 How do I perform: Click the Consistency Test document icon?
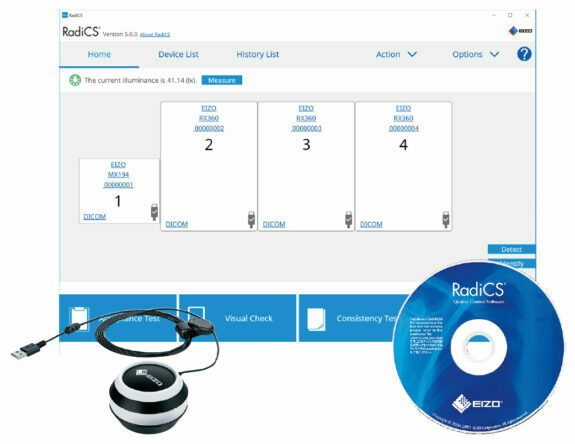pyautogui.click(x=316, y=319)
